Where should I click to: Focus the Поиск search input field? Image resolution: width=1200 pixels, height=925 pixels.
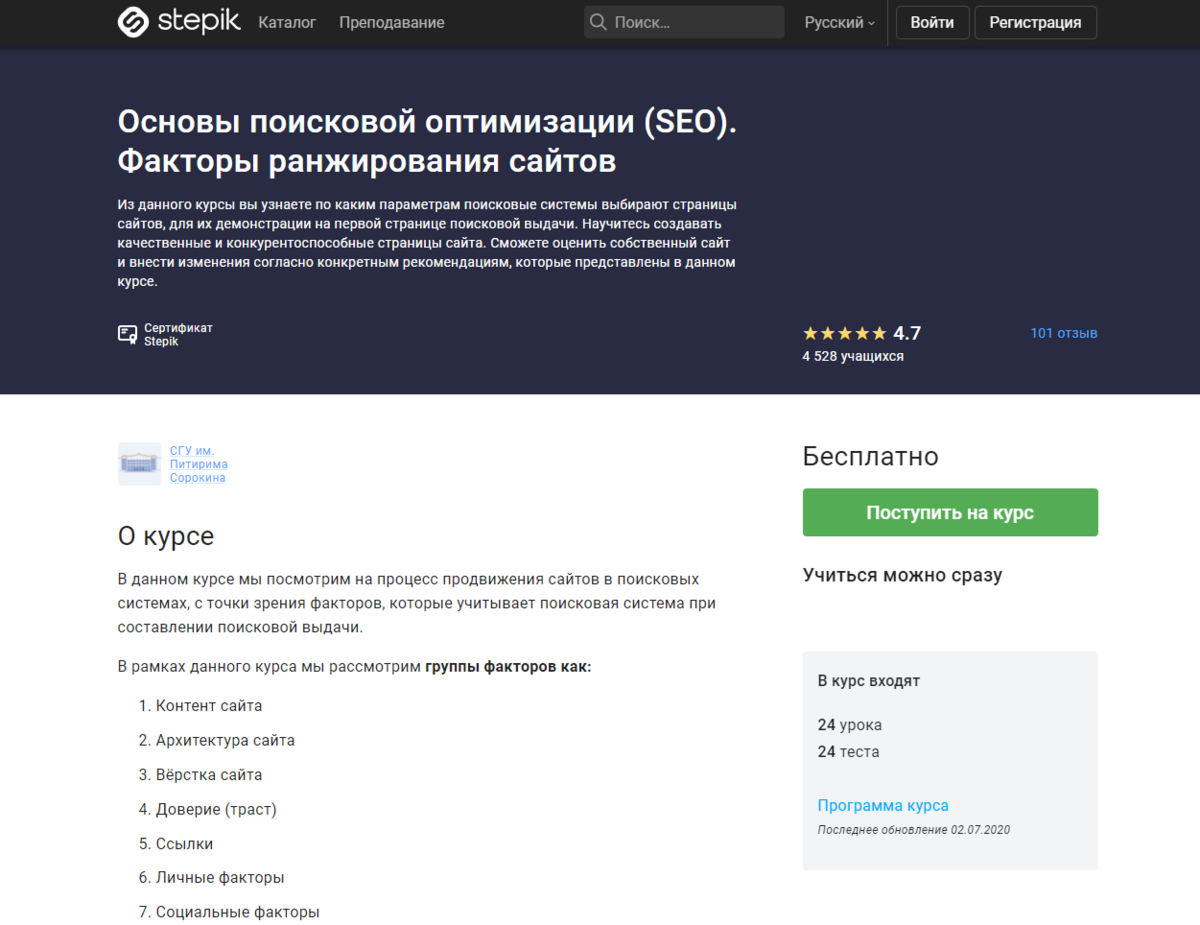(x=695, y=22)
